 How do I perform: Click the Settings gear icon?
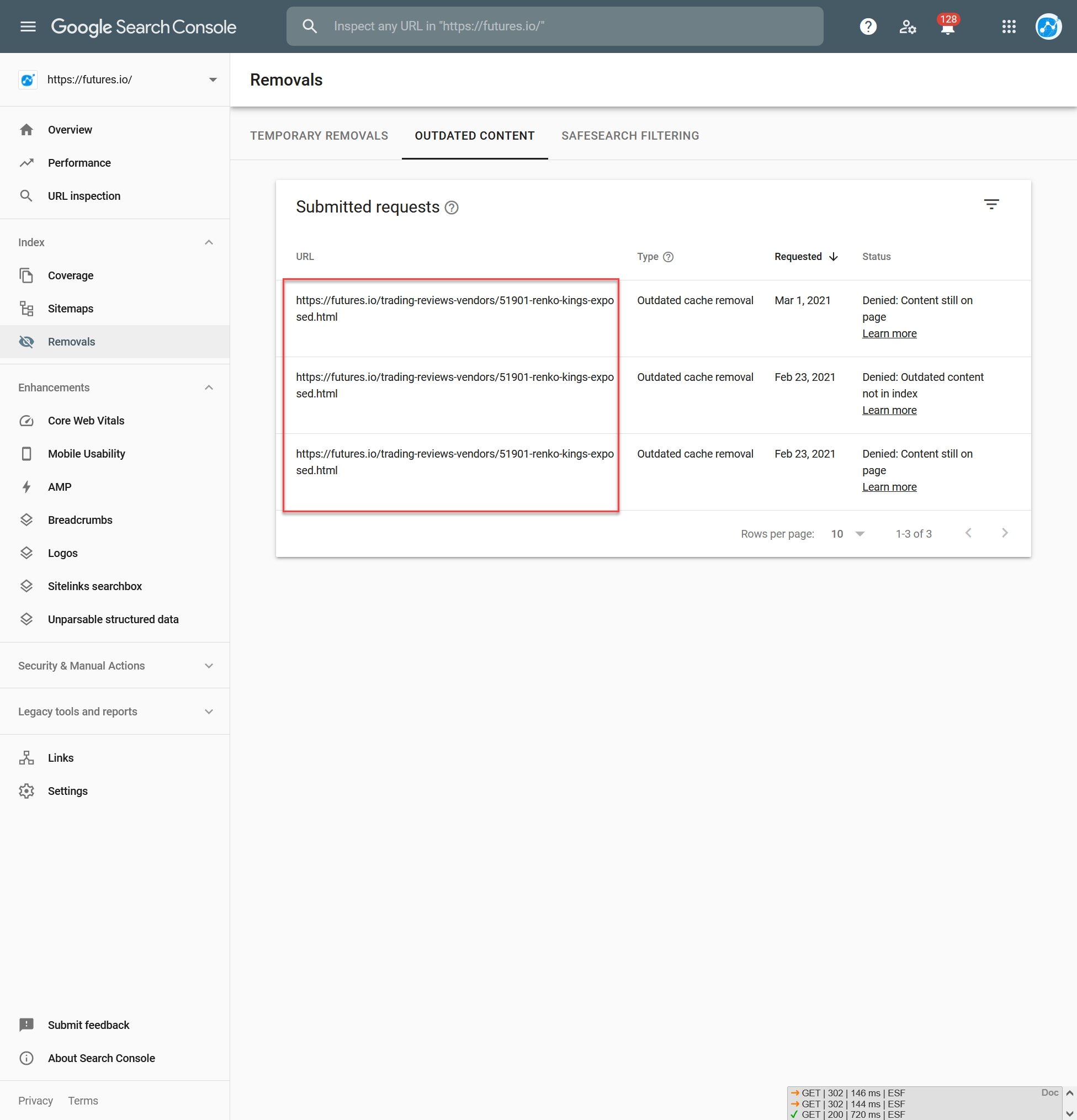pos(26,791)
